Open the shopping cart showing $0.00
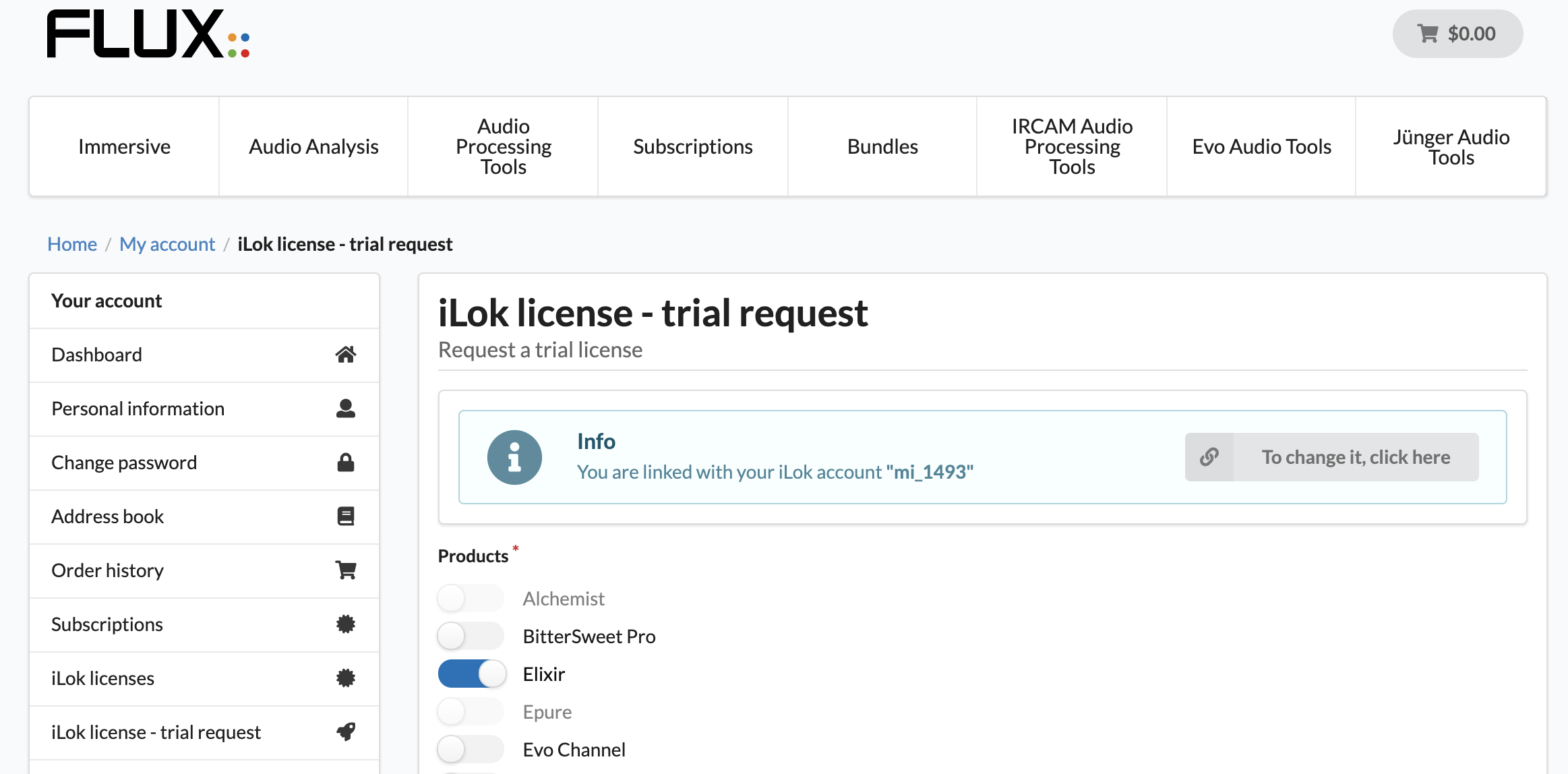1568x774 pixels. click(1457, 34)
